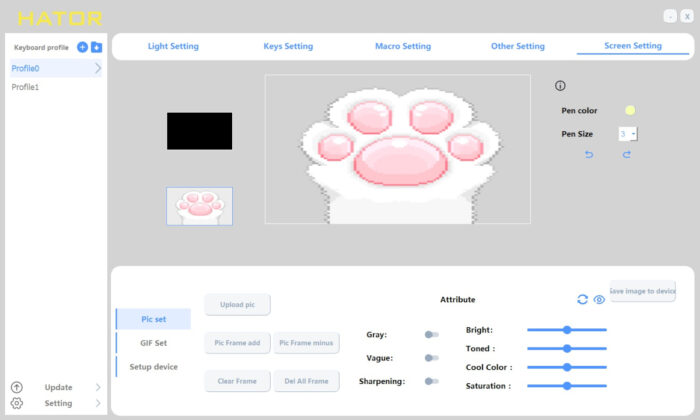Expand the Update chevron
This screenshot has width=700, height=420.
(98, 387)
